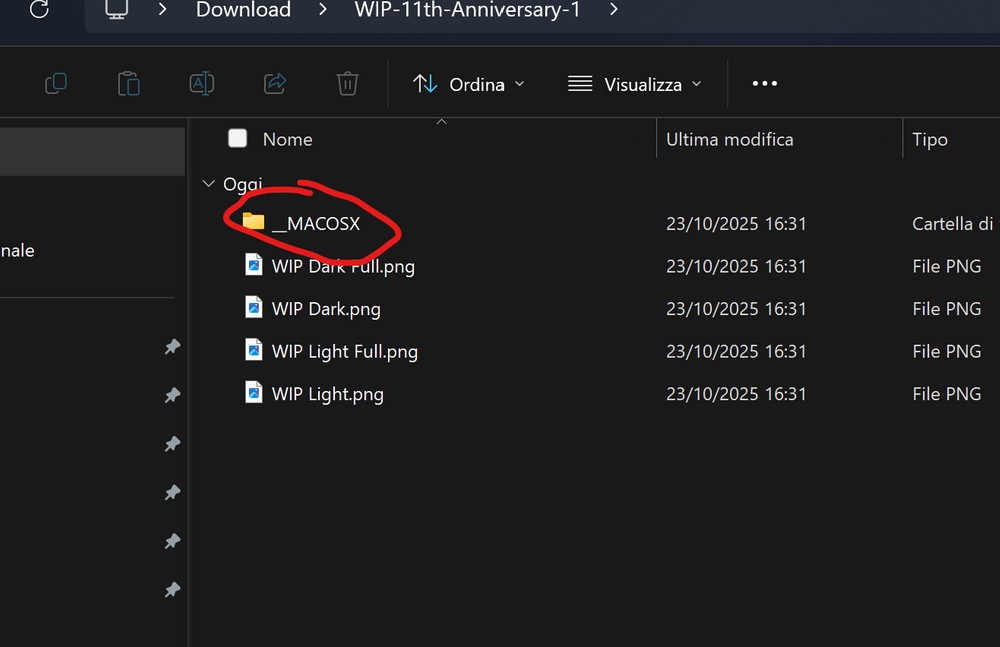Select the __MACOSX folder
This screenshot has height=647, width=1000.
(315, 224)
